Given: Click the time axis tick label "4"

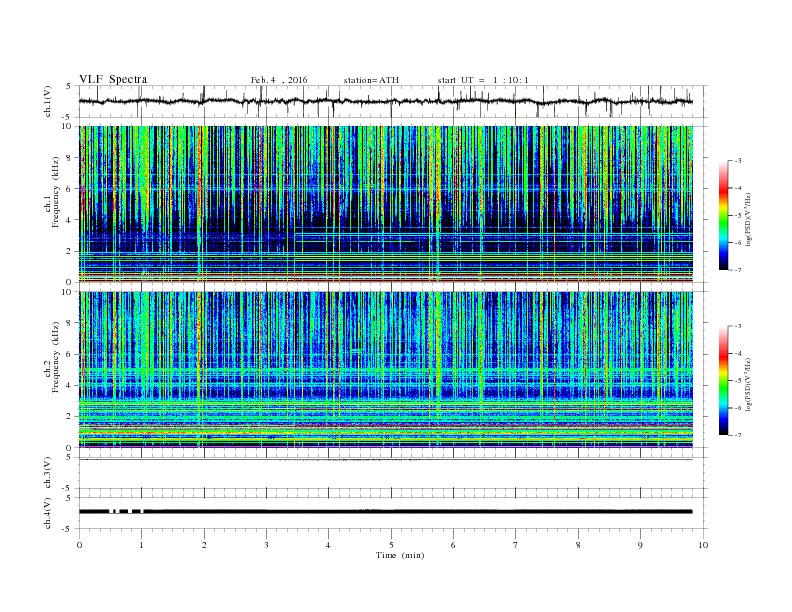Looking at the screenshot, I should tap(328, 545).
